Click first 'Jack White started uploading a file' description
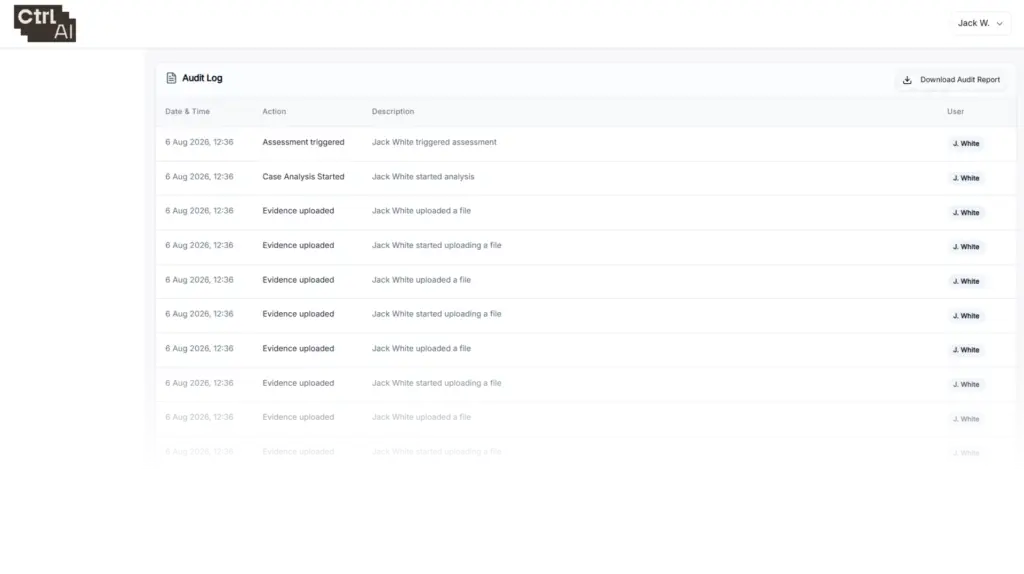Viewport: 1024px width, 574px height. click(436, 246)
